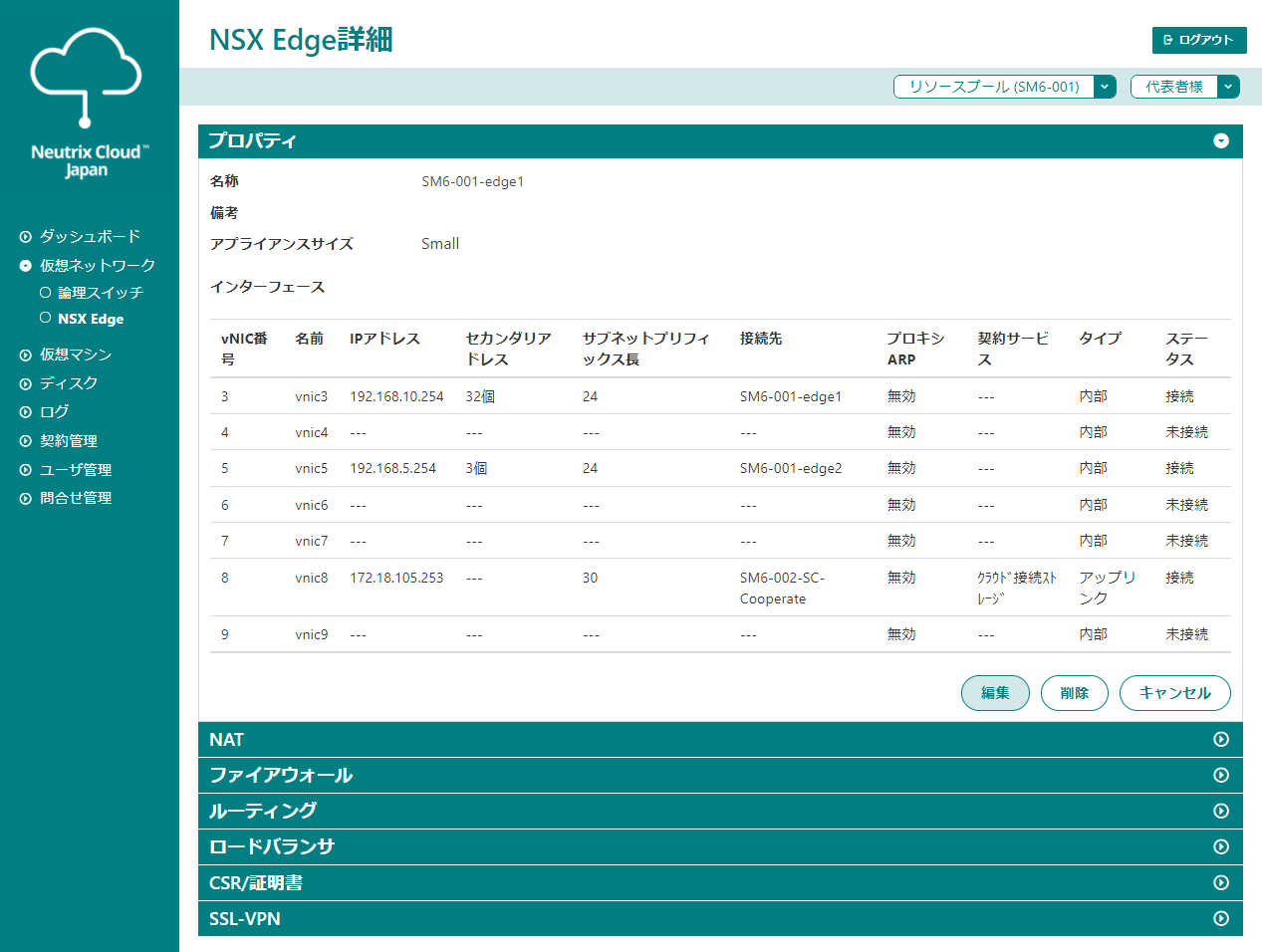This screenshot has height=952, width=1262.
Task: Click the vnic8 name cell
Action: click(x=312, y=578)
